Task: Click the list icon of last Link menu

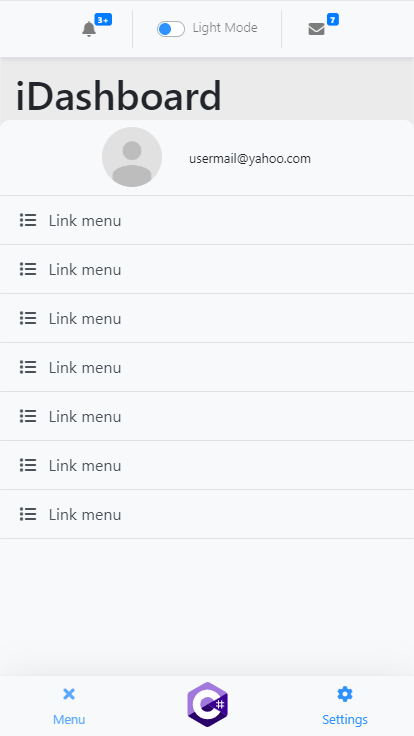Action: click(28, 514)
